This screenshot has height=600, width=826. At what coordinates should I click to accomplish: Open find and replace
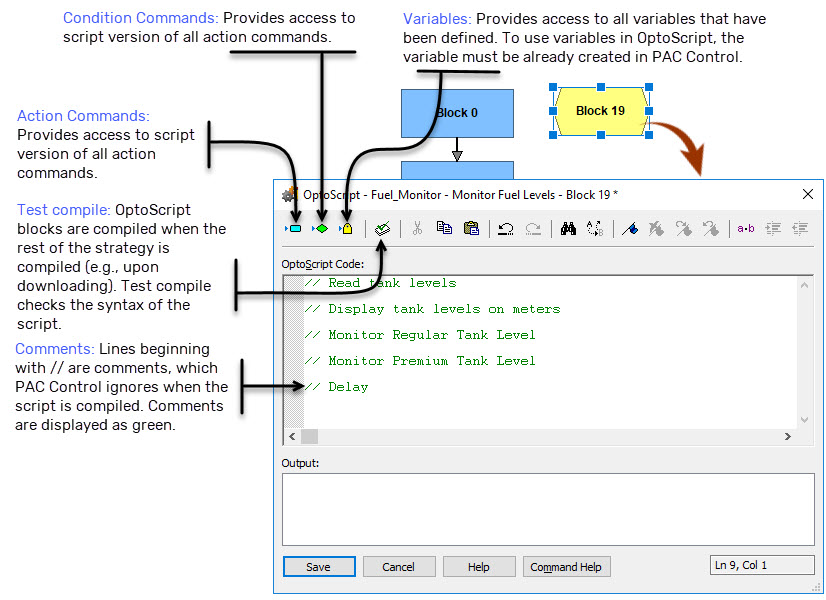594,228
